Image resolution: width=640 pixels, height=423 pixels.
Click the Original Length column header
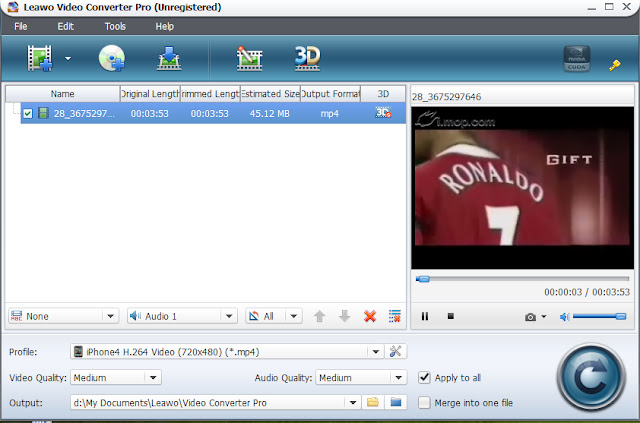(x=150, y=94)
